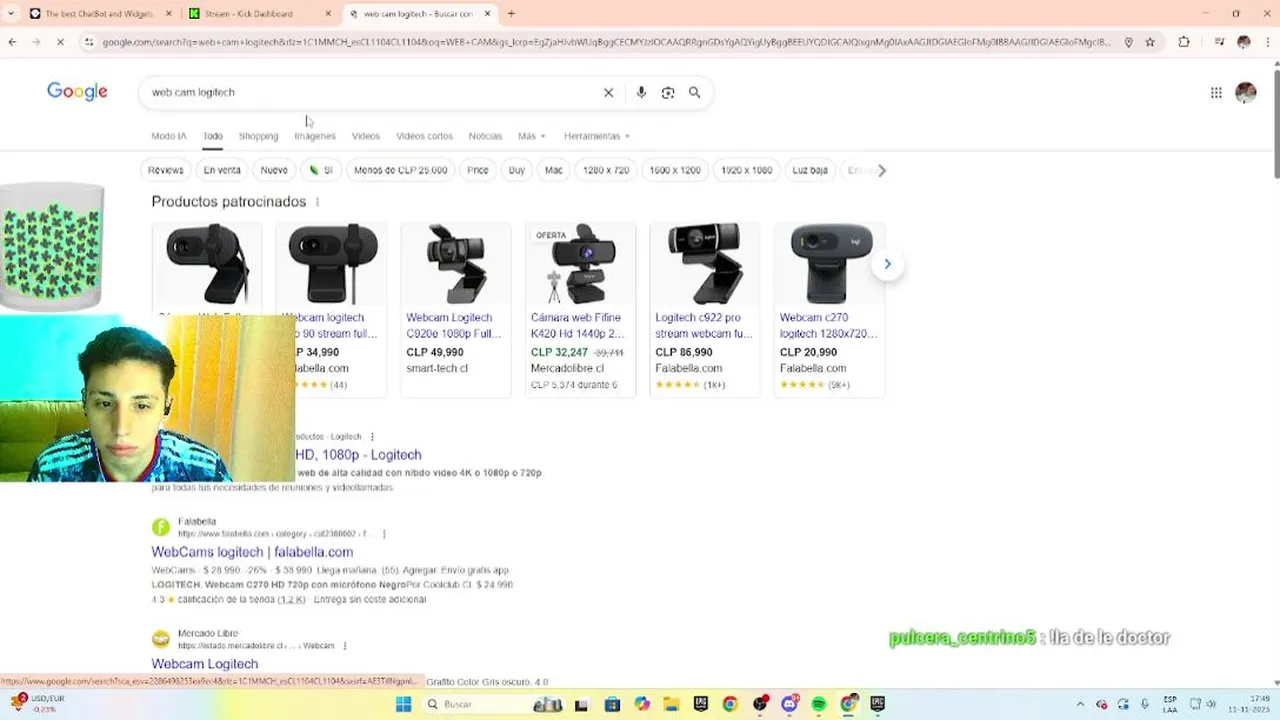Open the sponsored products info dots

(x=317, y=202)
